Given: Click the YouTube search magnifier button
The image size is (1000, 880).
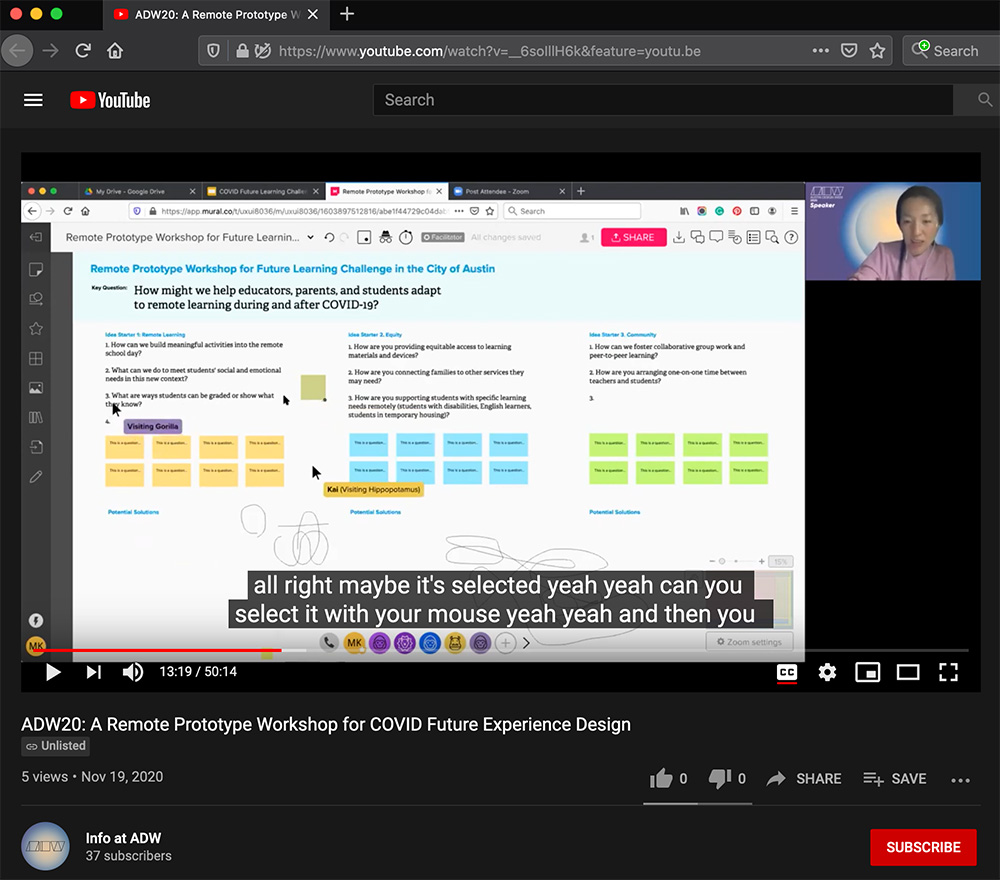Looking at the screenshot, I should pyautogui.click(x=985, y=100).
